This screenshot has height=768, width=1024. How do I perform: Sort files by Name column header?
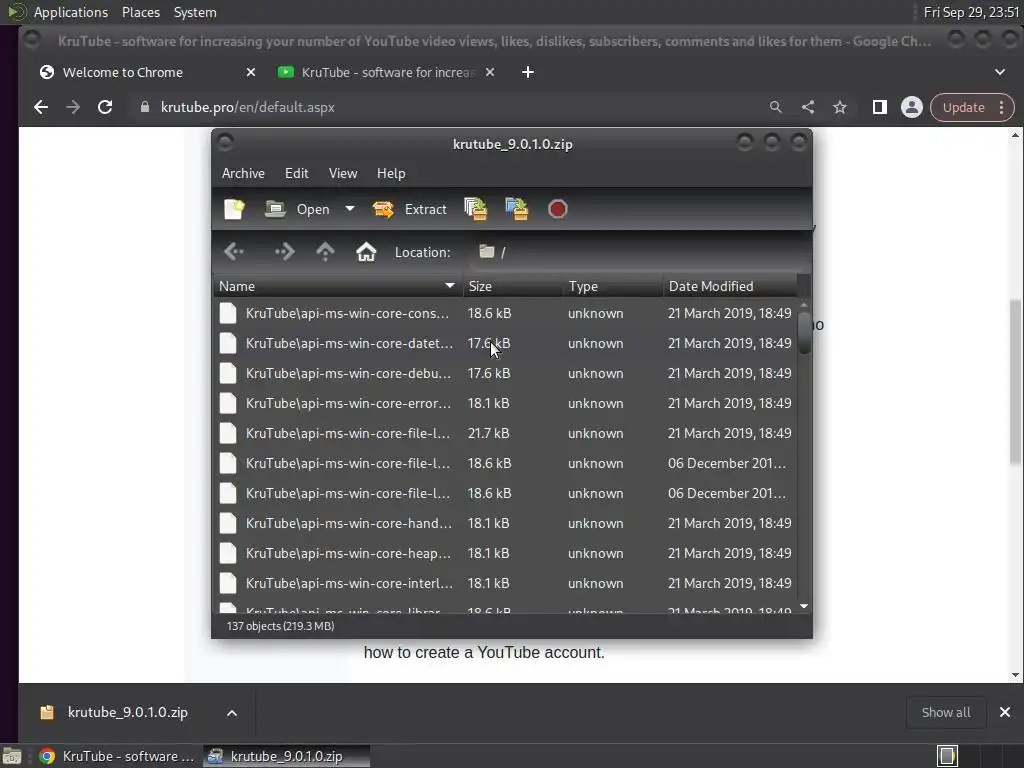[x=338, y=286]
